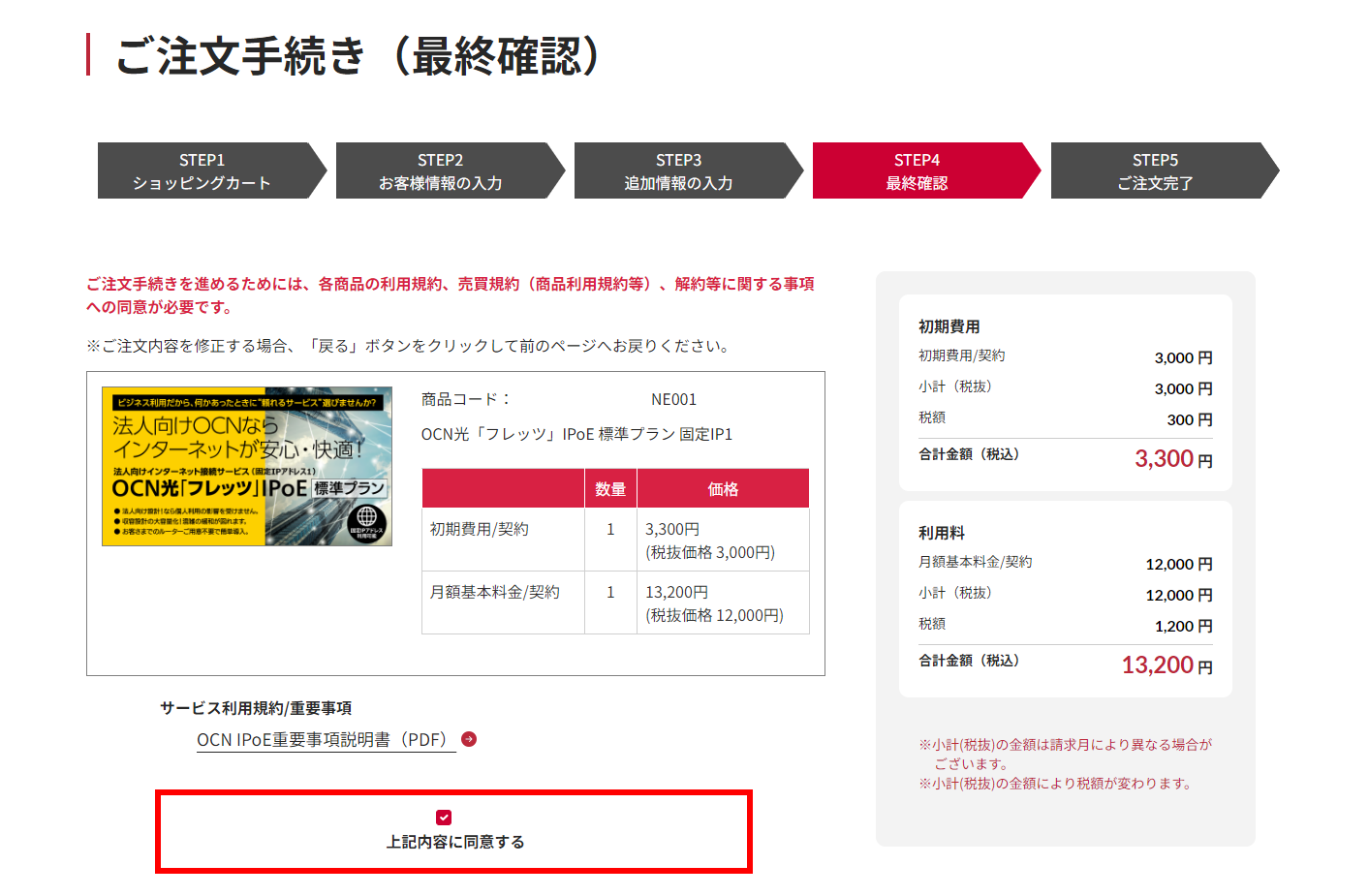Image resolution: width=1369 pixels, height=896 pixels.
Task: Click the 商品コード label
Action: [x=466, y=399]
